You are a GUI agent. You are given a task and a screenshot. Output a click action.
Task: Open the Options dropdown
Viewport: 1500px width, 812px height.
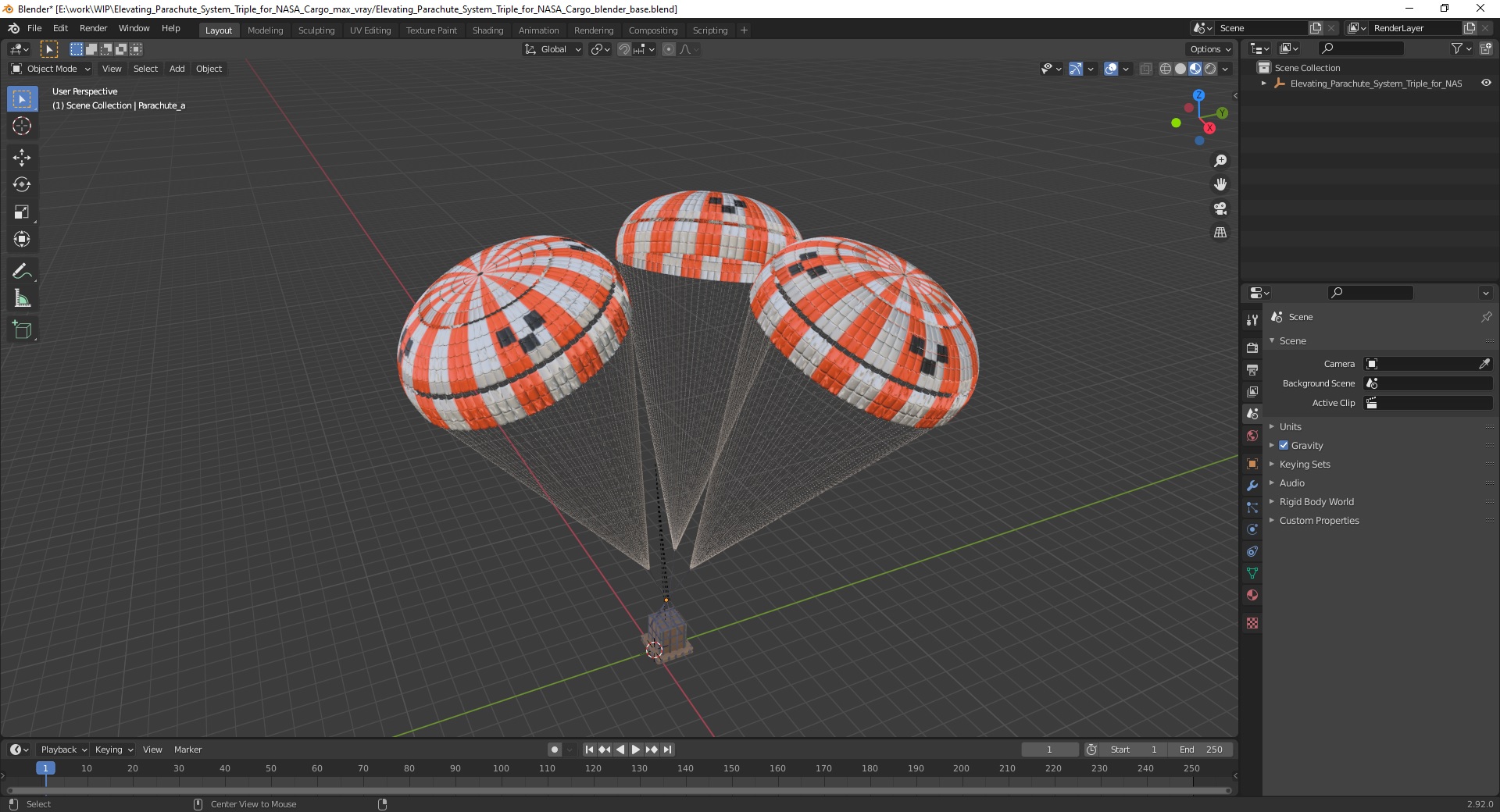[x=1210, y=49]
